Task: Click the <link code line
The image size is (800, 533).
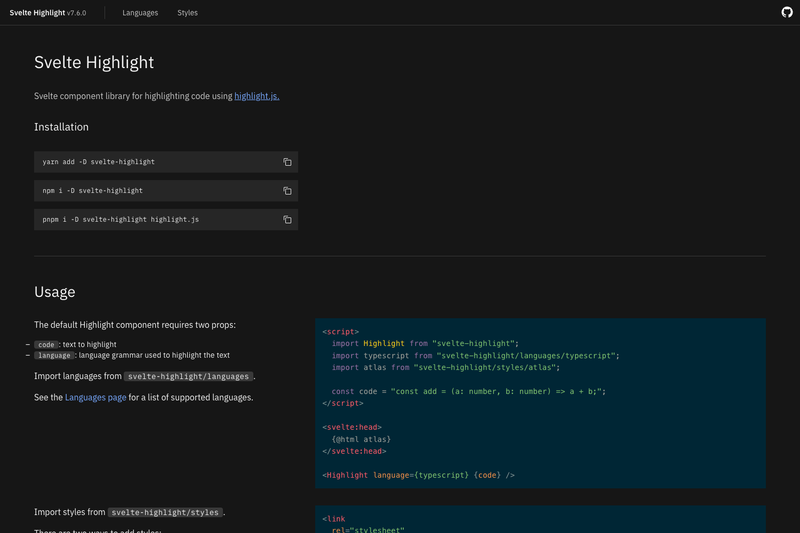Action: [x=334, y=519]
